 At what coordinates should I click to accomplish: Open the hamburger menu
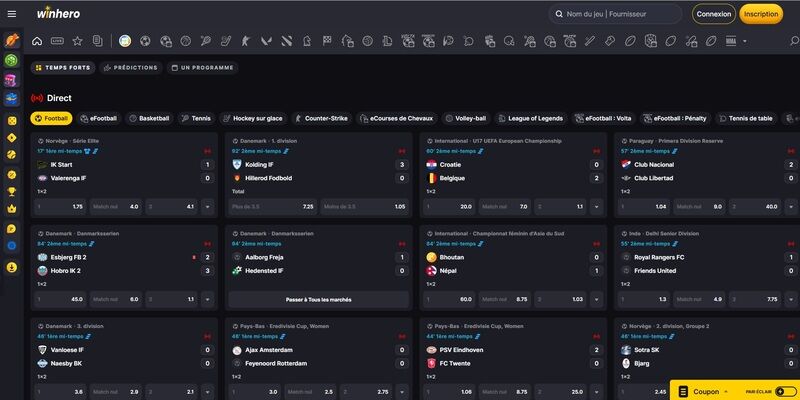[x=12, y=14]
